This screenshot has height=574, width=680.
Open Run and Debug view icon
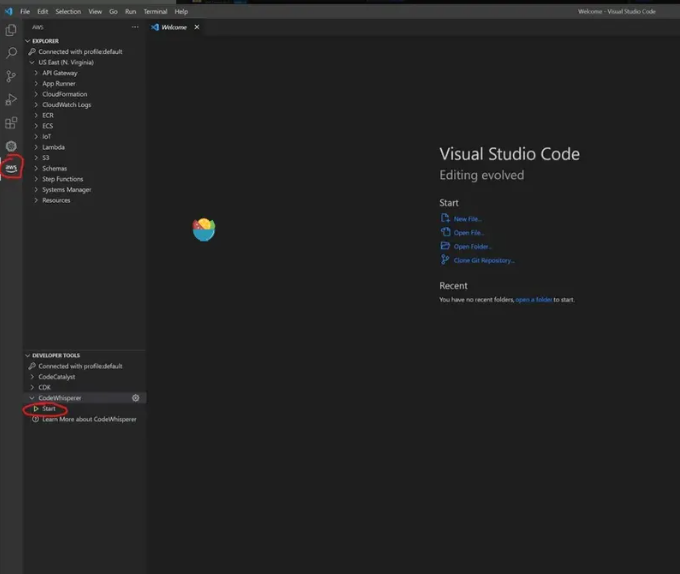(11, 99)
